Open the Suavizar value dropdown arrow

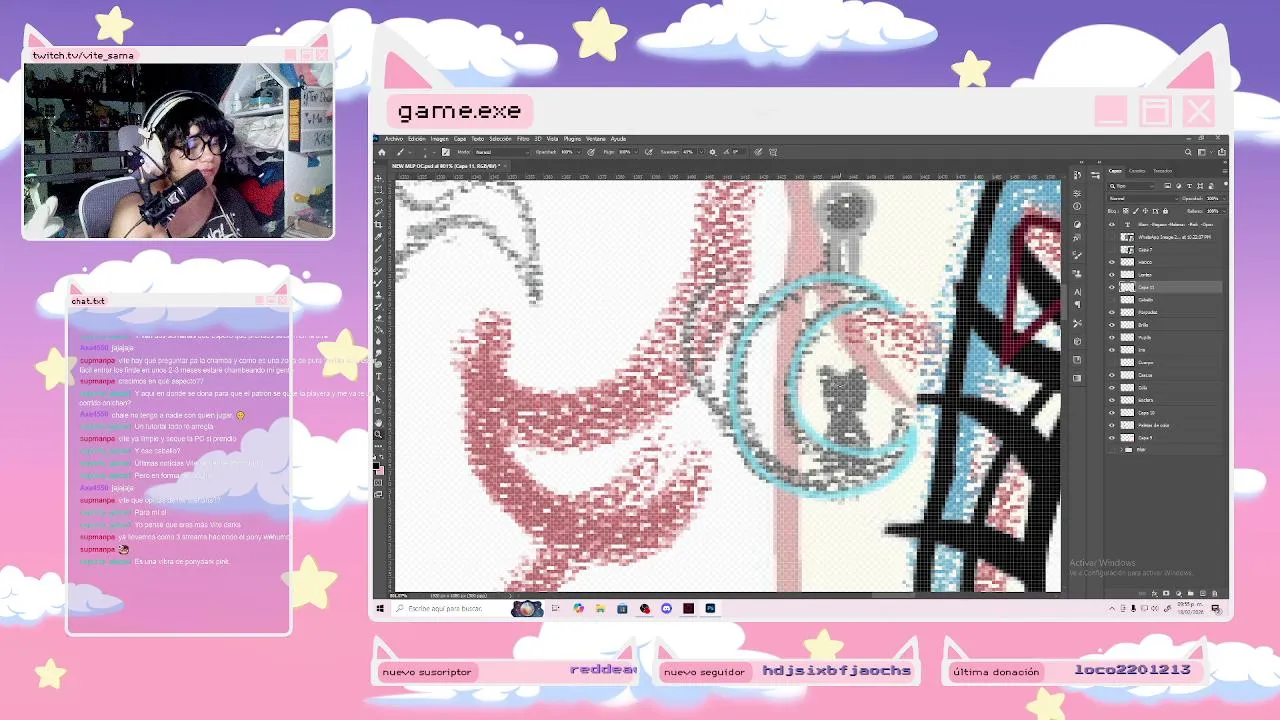tap(701, 152)
